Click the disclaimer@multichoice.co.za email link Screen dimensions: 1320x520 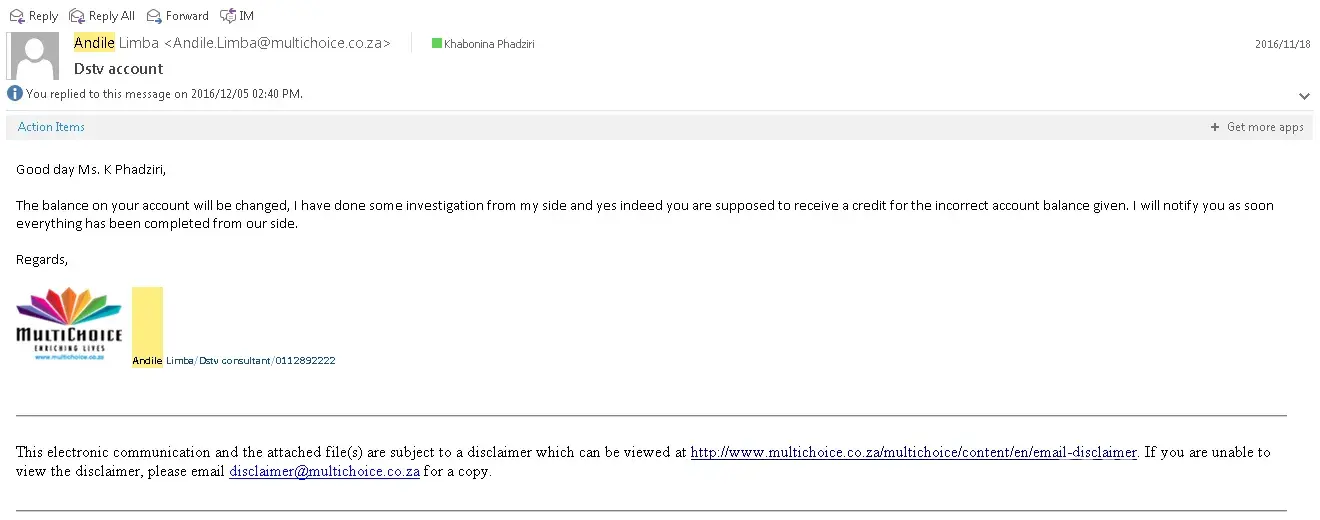click(x=324, y=471)
